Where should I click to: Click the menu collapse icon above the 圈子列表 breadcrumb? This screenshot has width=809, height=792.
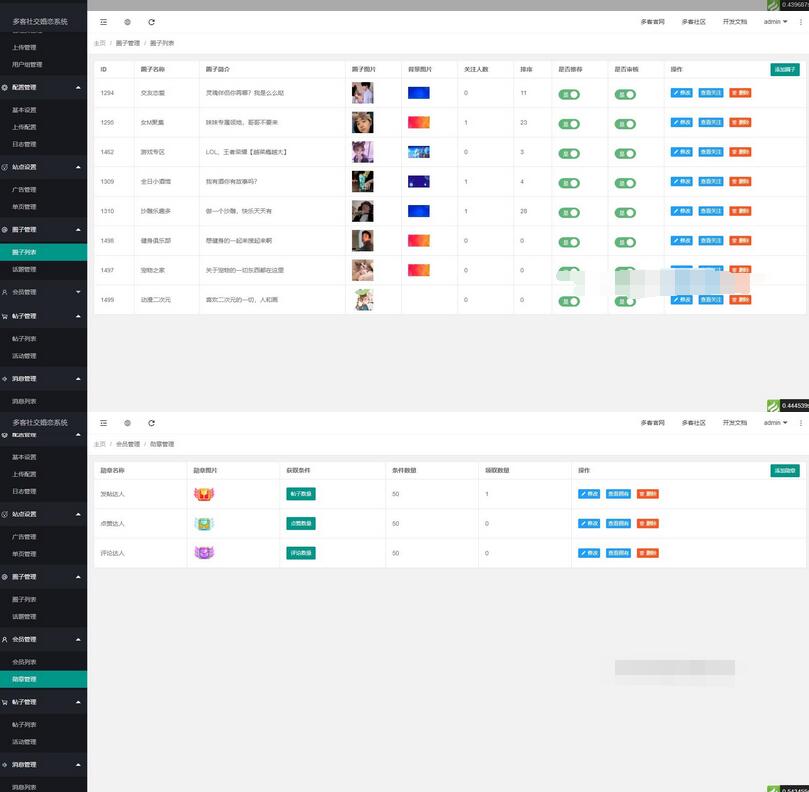tap(103, 21)
